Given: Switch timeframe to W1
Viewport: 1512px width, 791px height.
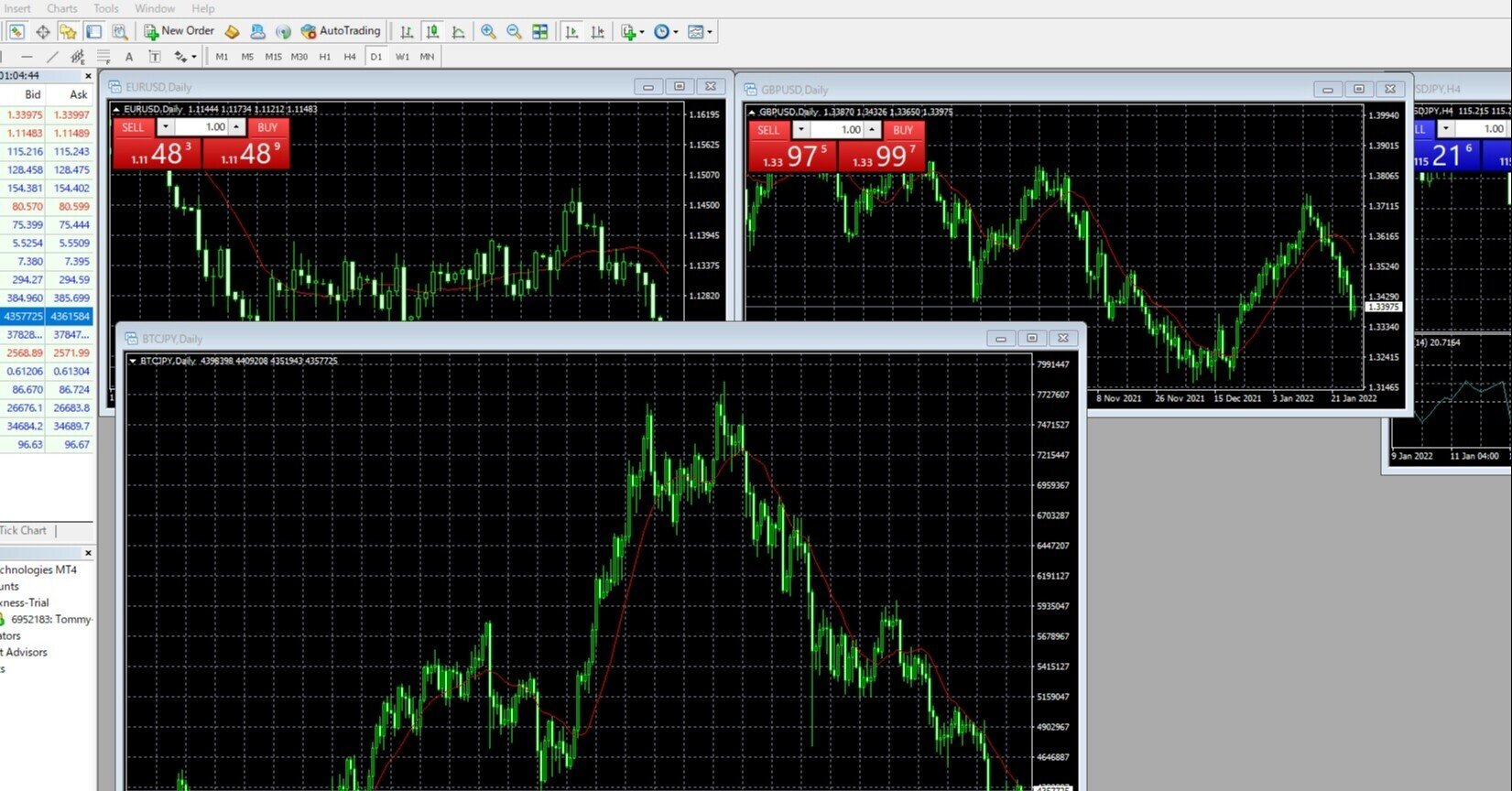Looking at the screenshot, I should click(402, 57).
